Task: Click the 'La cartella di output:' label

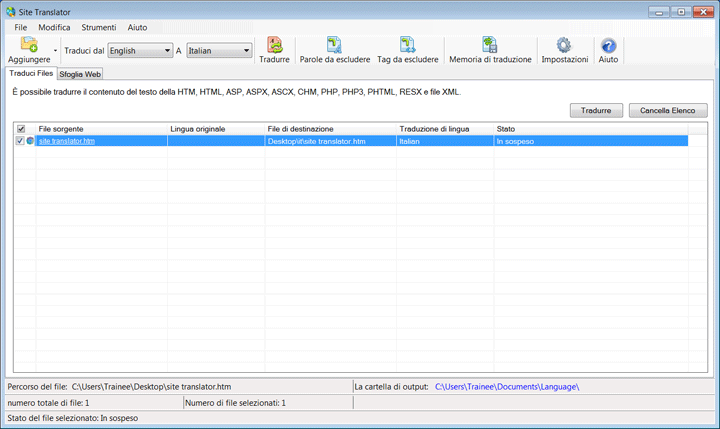Action: pyautogui.click(x=391, y=387)
